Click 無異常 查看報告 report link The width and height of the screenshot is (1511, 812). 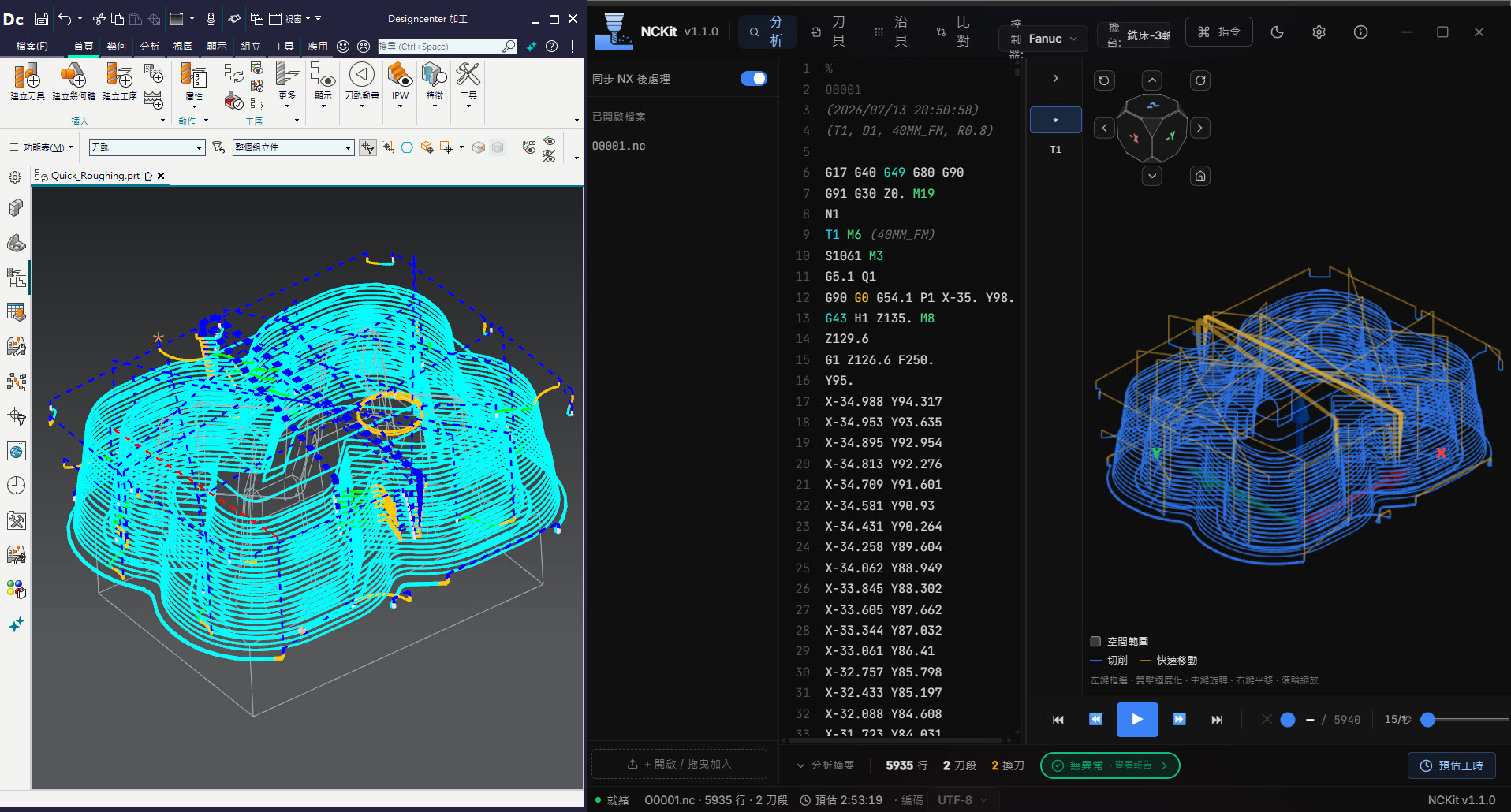1110,765
